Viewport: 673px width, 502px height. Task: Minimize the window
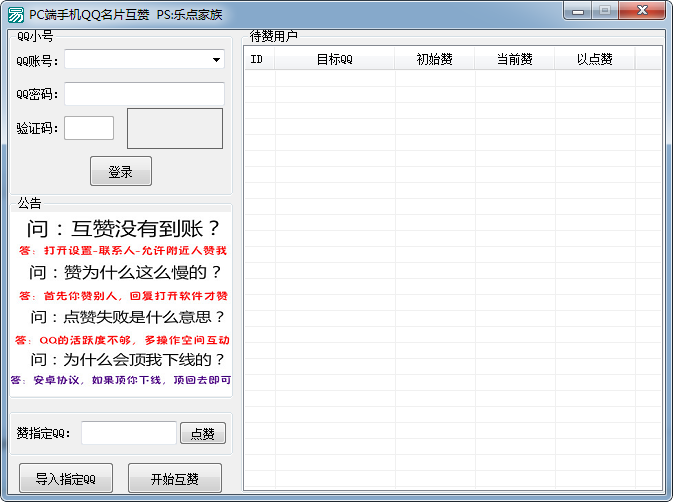tap(578, 11)
